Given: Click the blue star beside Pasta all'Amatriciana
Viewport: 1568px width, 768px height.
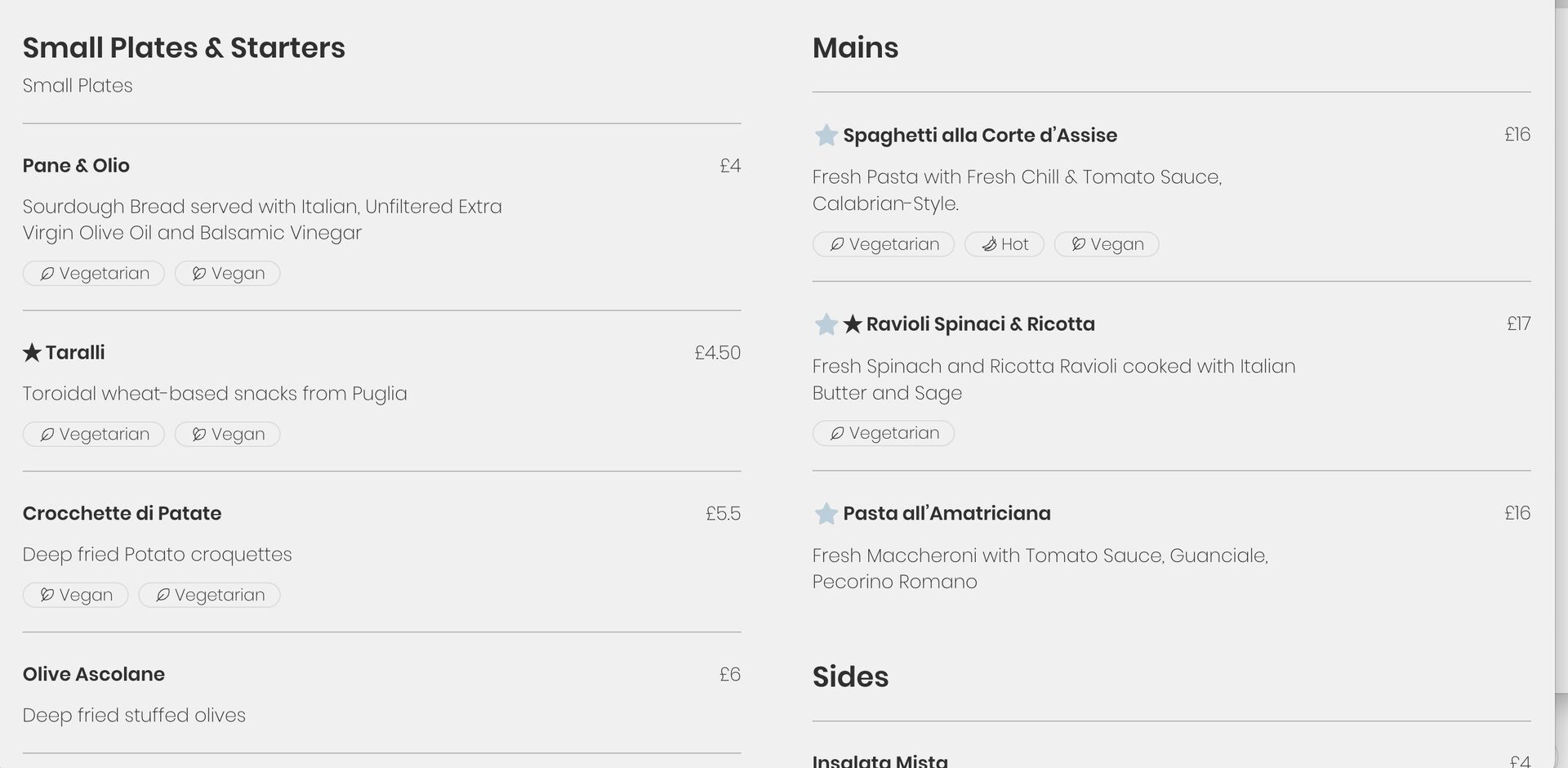Looking at the screenshot, I should point(826,513).
